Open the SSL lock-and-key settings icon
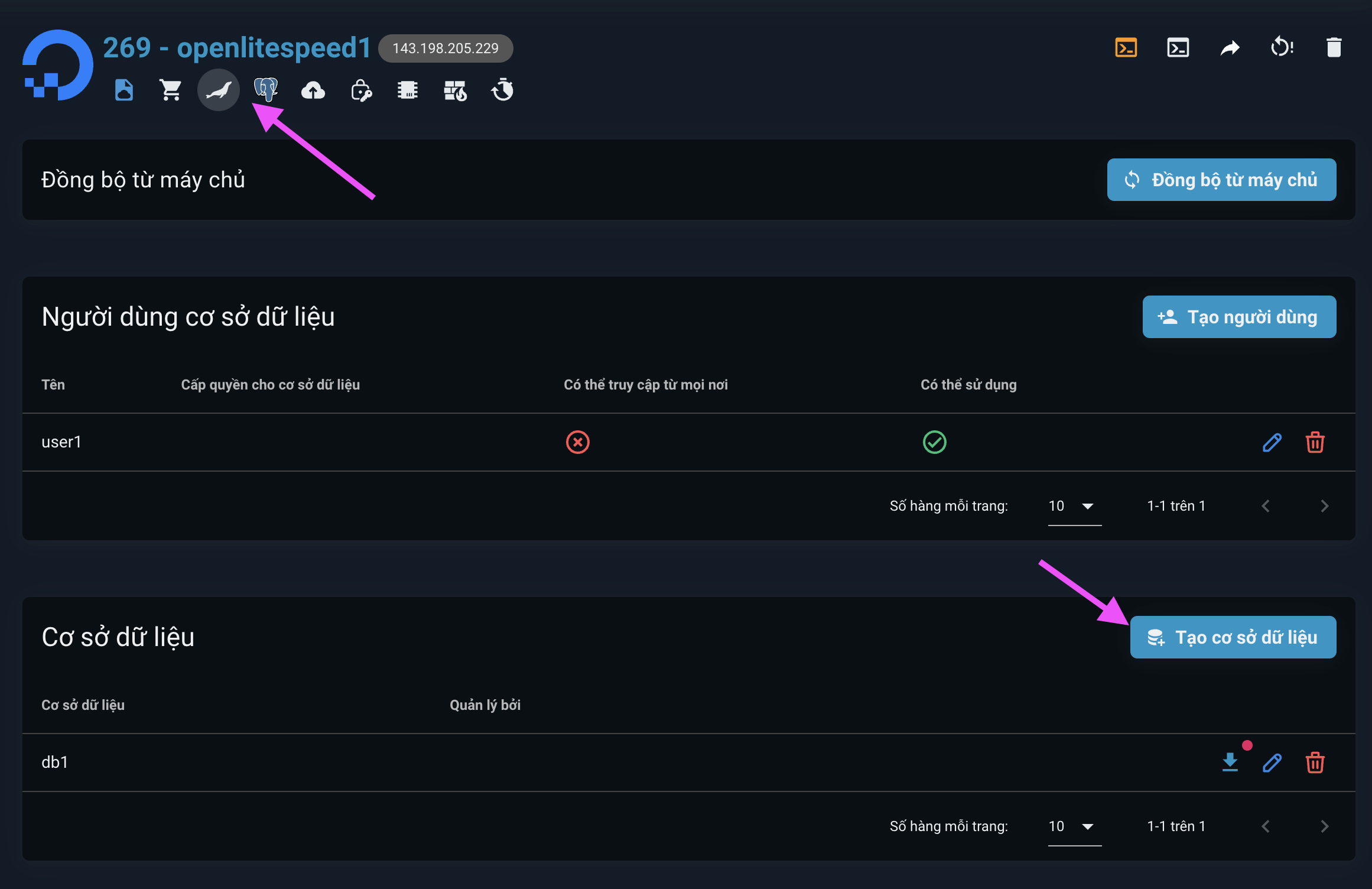The image size is (1372, 889). pos(360,90)
